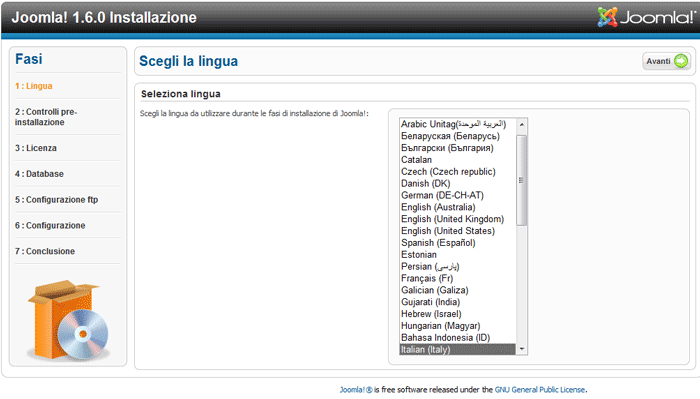Viewport: 700px width, 399px height.
Task: Choose Беларуская (Беларусь) language
Action: [x=458, y=136]
